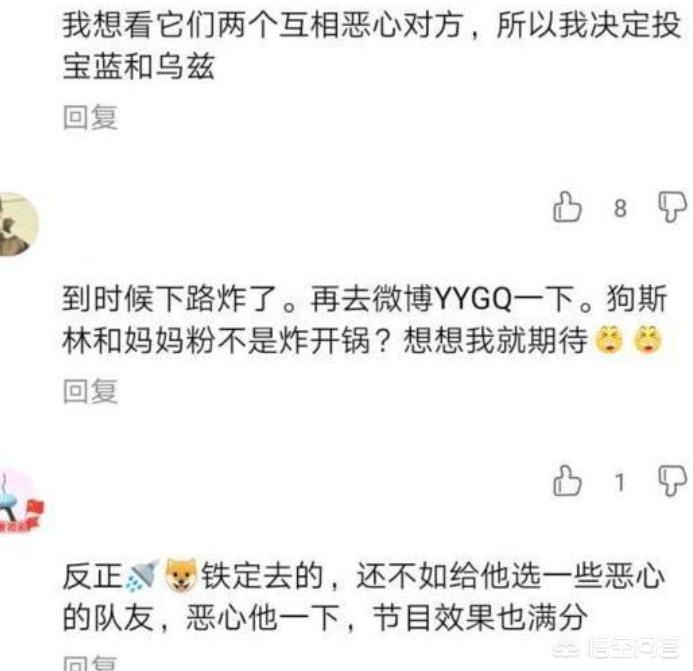
Task: Open the second commenter's avatar
Action: [x=18, y=225]
